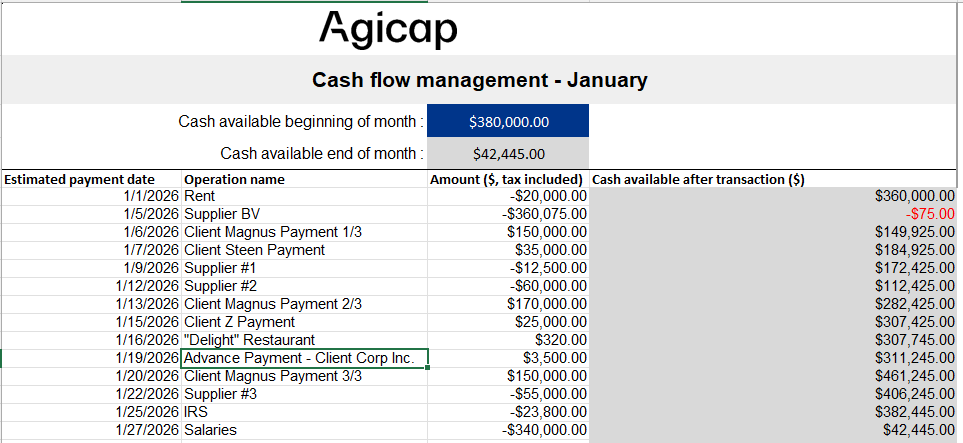Select the Client Steen Payment cell
963x443 pixels.
tap(305, 250)
